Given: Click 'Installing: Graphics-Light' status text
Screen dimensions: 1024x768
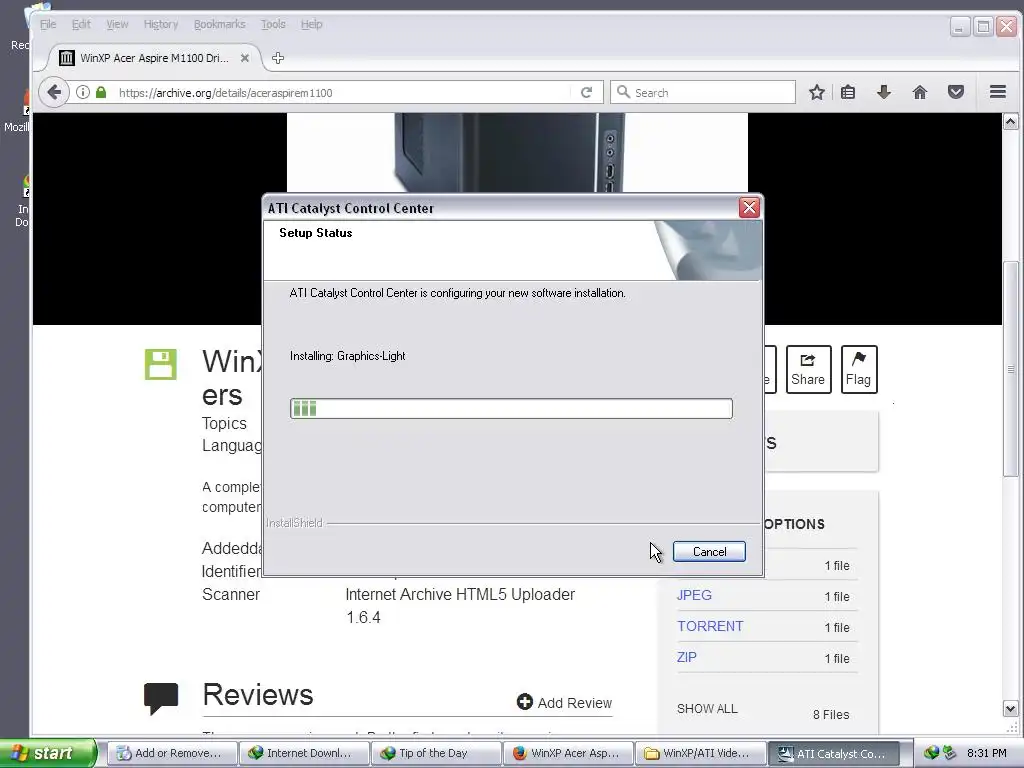Looking at the screenshot, I should pos(347,356).
